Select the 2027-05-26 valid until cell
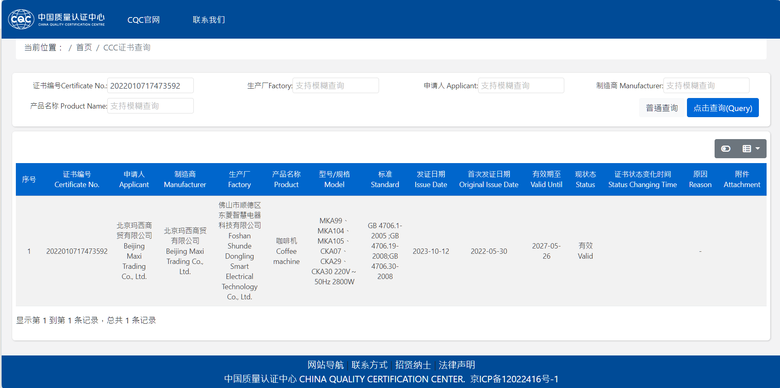Viewport: 780px width, 388px height. coord(546,251)
